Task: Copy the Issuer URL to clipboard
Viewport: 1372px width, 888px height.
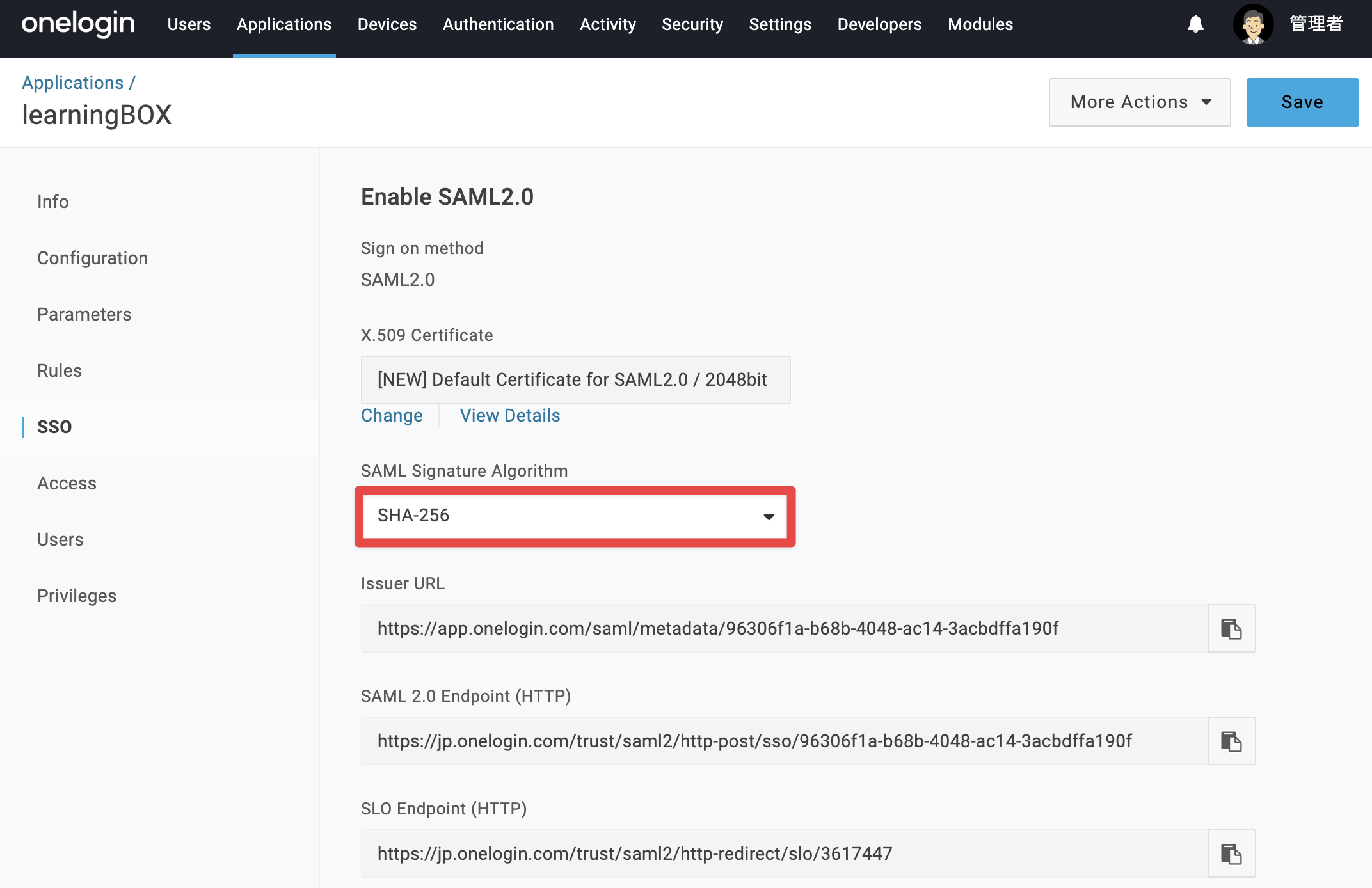Action: point(1231,628)
